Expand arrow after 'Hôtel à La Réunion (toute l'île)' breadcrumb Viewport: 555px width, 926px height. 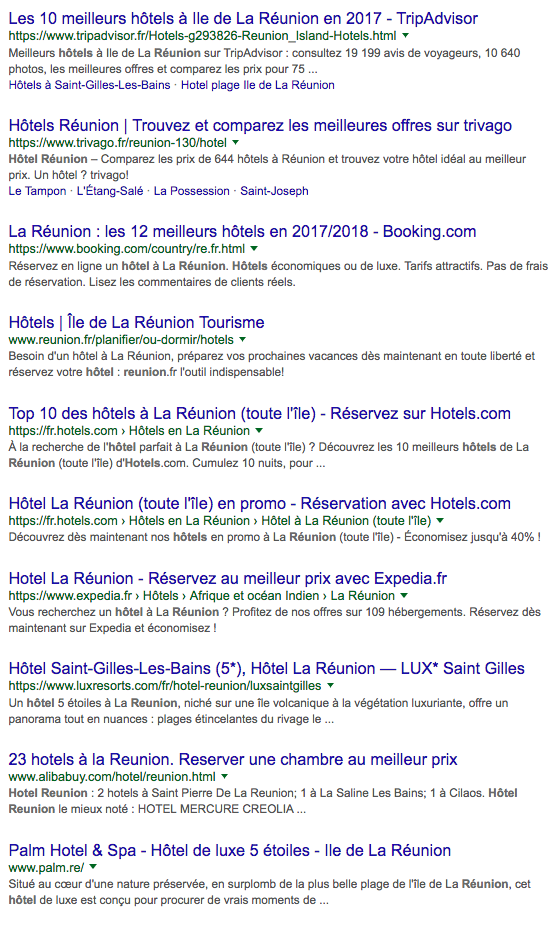coord(440,521)
